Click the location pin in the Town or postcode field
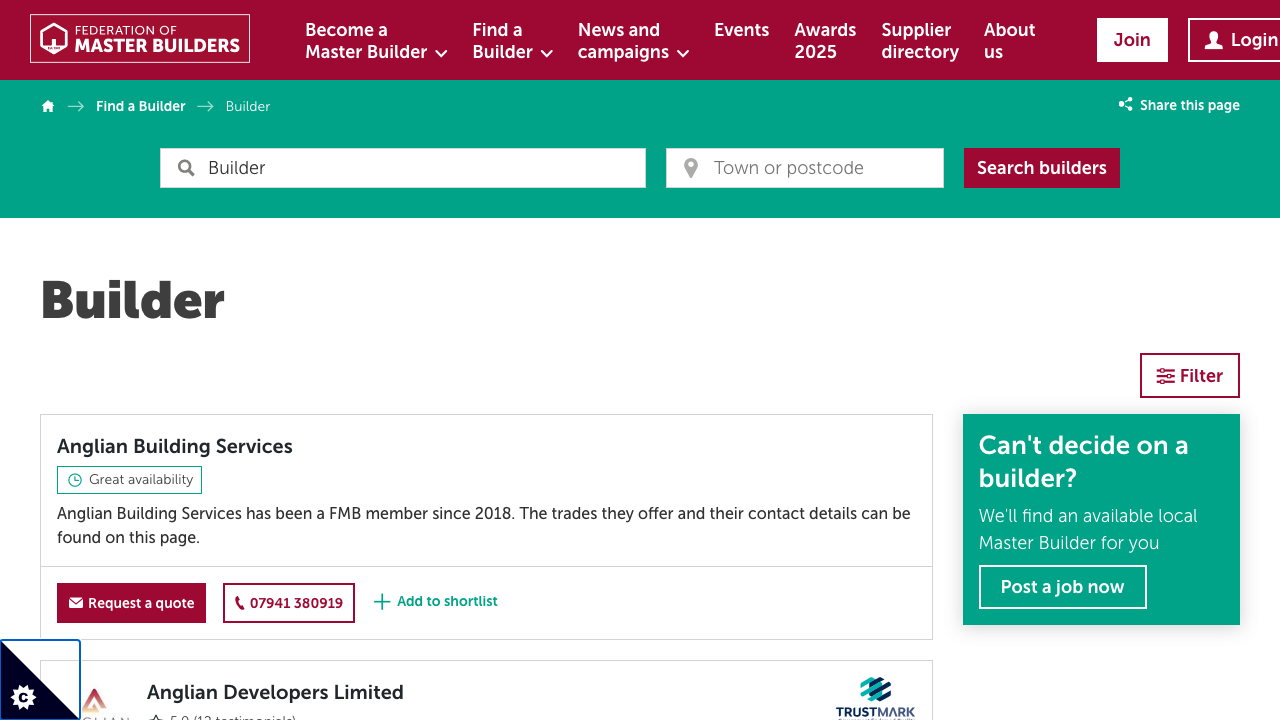 pos(690,168)
